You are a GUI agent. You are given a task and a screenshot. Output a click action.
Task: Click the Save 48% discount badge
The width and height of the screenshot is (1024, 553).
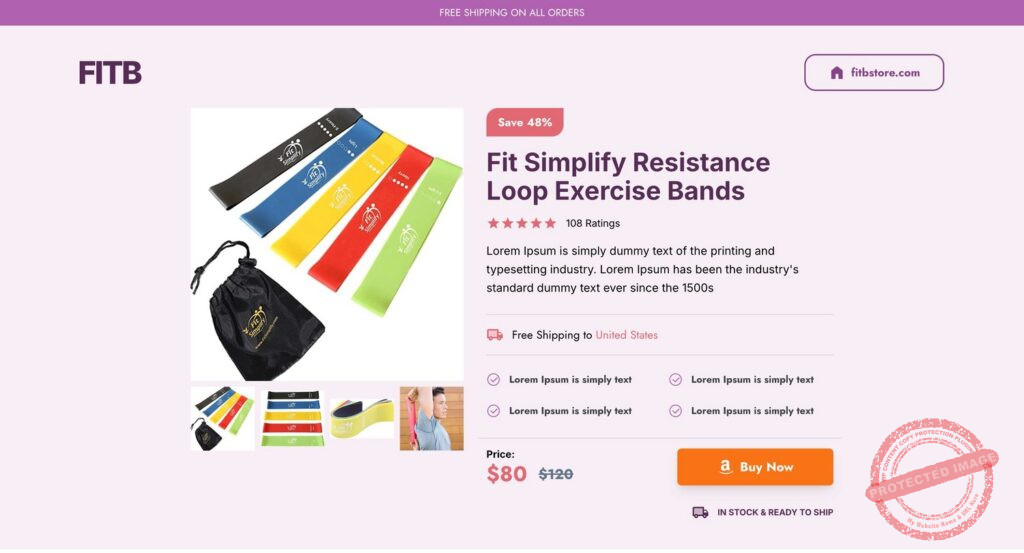pyautogui.click(x=524, y=122)
